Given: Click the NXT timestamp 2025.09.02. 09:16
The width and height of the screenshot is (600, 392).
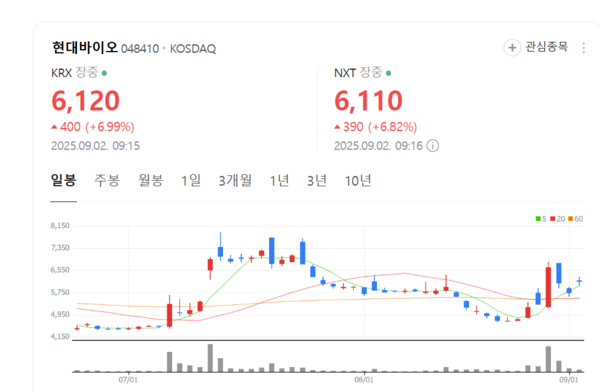Looking at the screenshot, I should [x=378, y=146].
